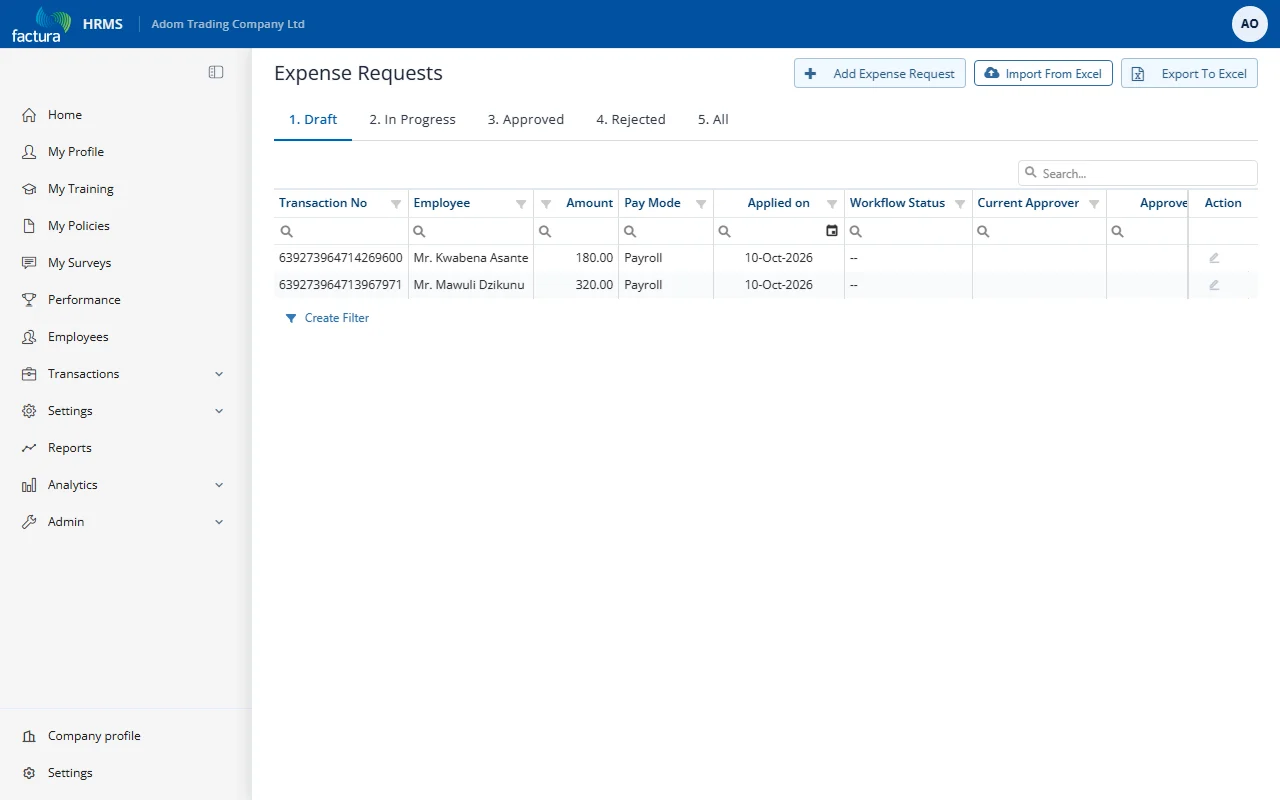This screenshot has width=1280, height=800.
Task: Click the Performance trophy icon
Action: (x=29, y=300)
